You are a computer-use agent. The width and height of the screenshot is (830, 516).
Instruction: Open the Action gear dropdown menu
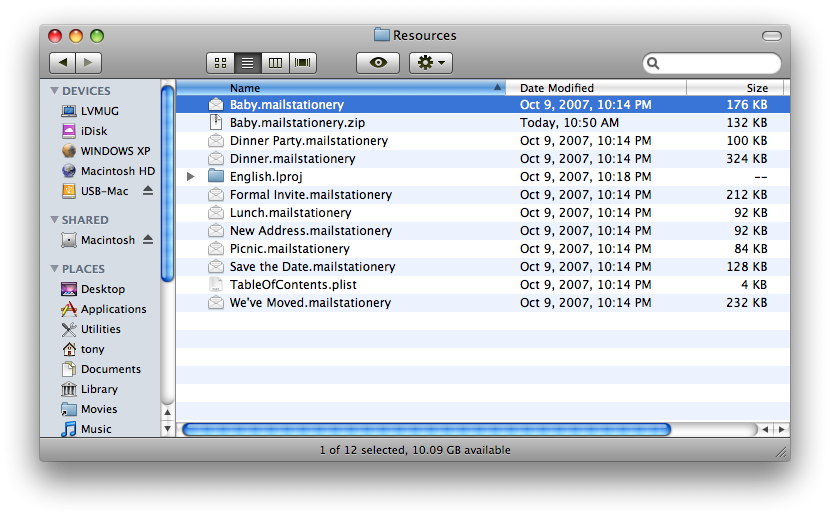[x=431, y=63]
